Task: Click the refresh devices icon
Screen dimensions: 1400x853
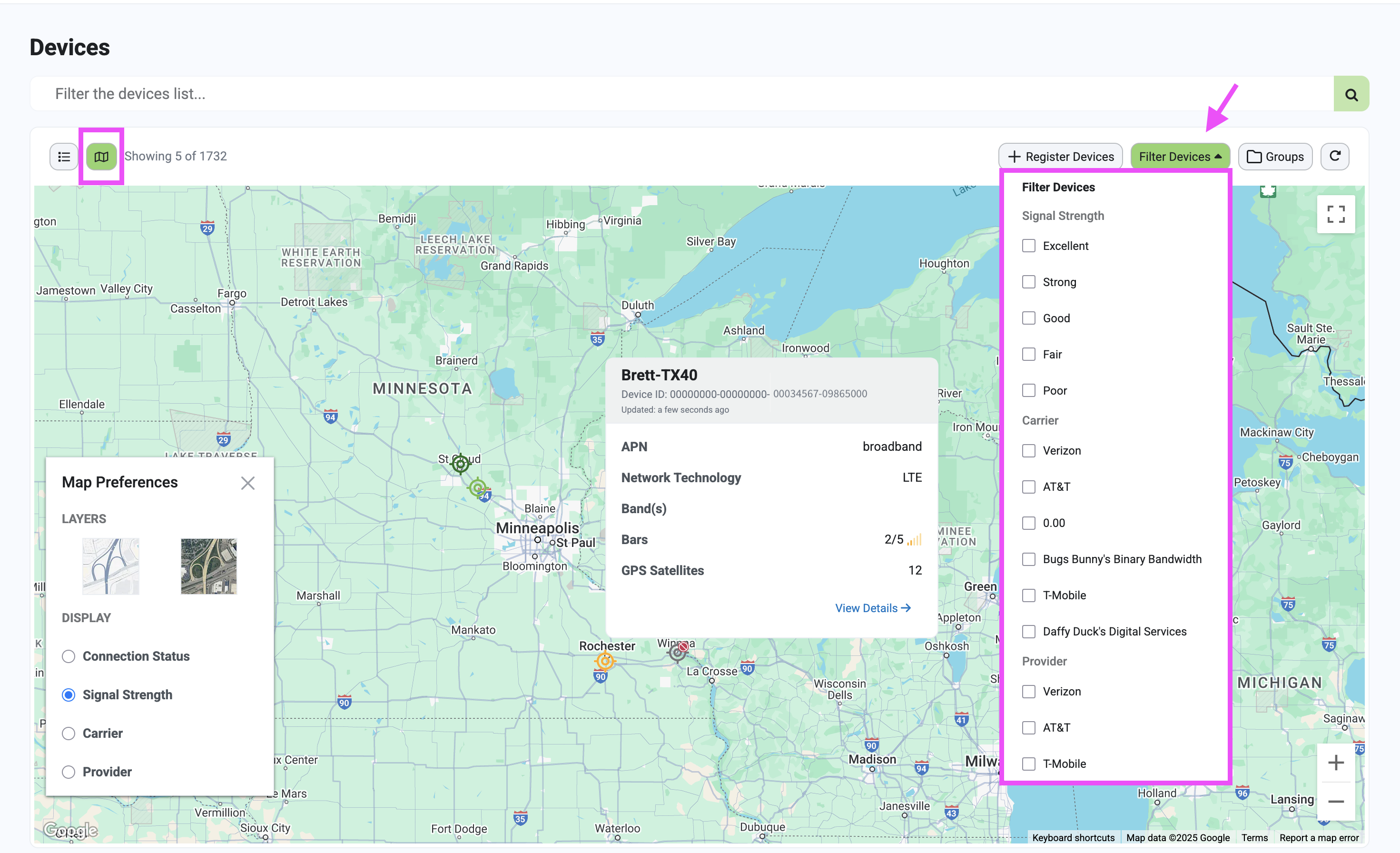Action: click(1335, 156)
